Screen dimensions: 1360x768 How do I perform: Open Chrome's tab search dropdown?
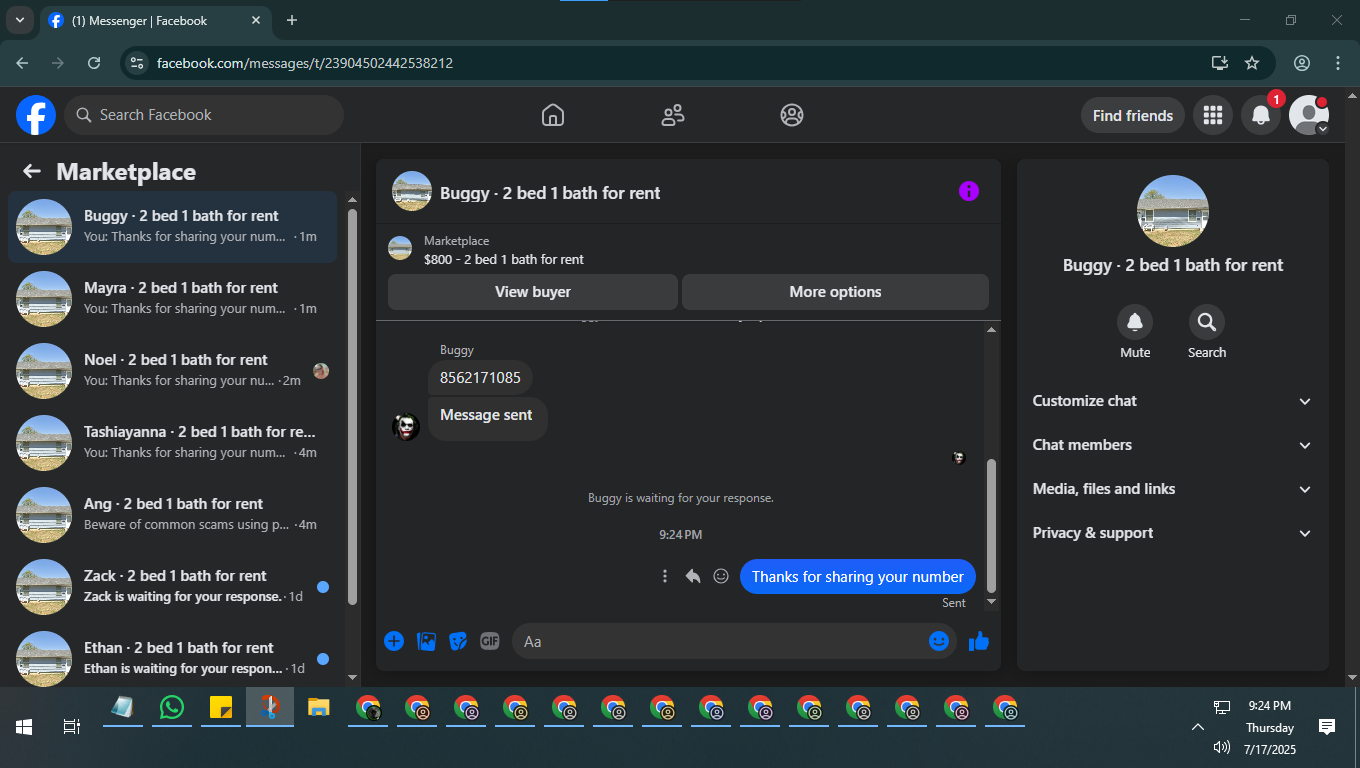coord(20,20)
